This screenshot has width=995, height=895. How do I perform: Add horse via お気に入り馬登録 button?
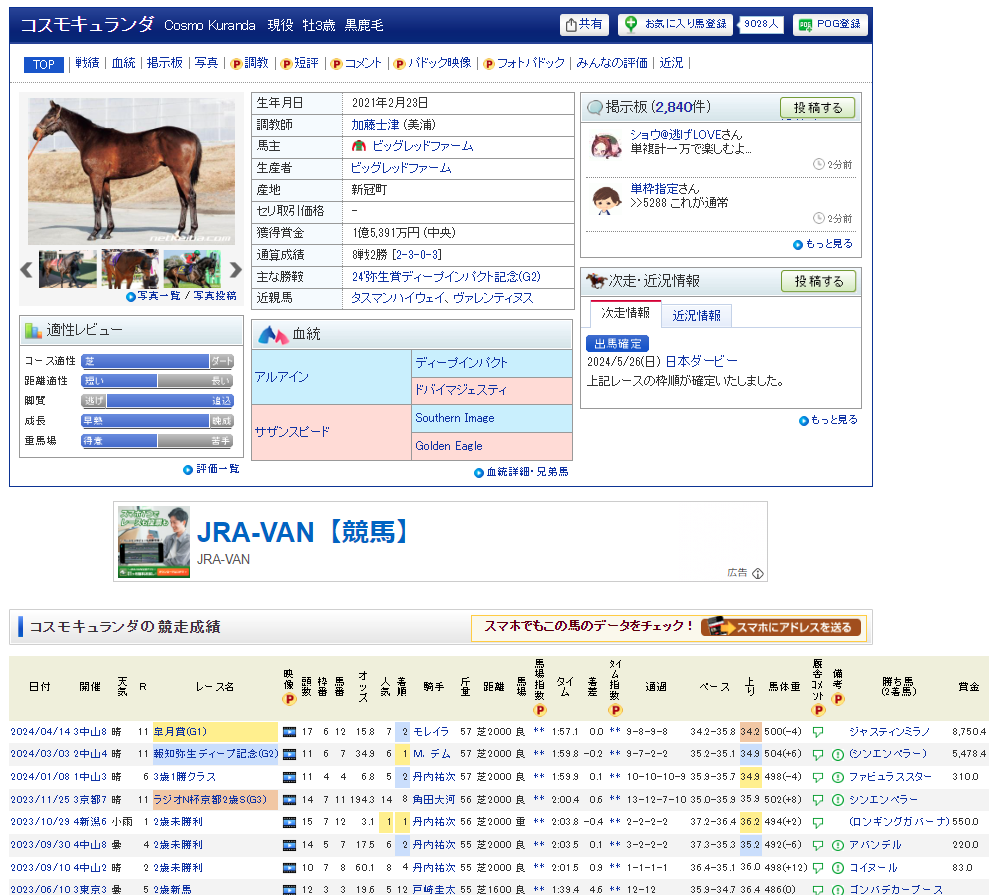[675, 24]
